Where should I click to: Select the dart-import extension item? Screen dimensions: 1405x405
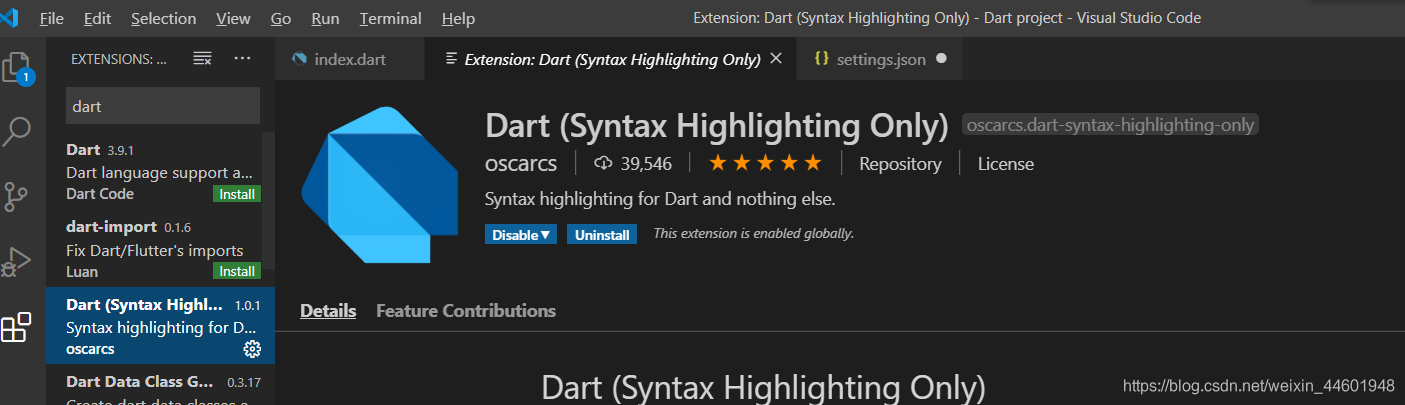(x=160, y=248)
